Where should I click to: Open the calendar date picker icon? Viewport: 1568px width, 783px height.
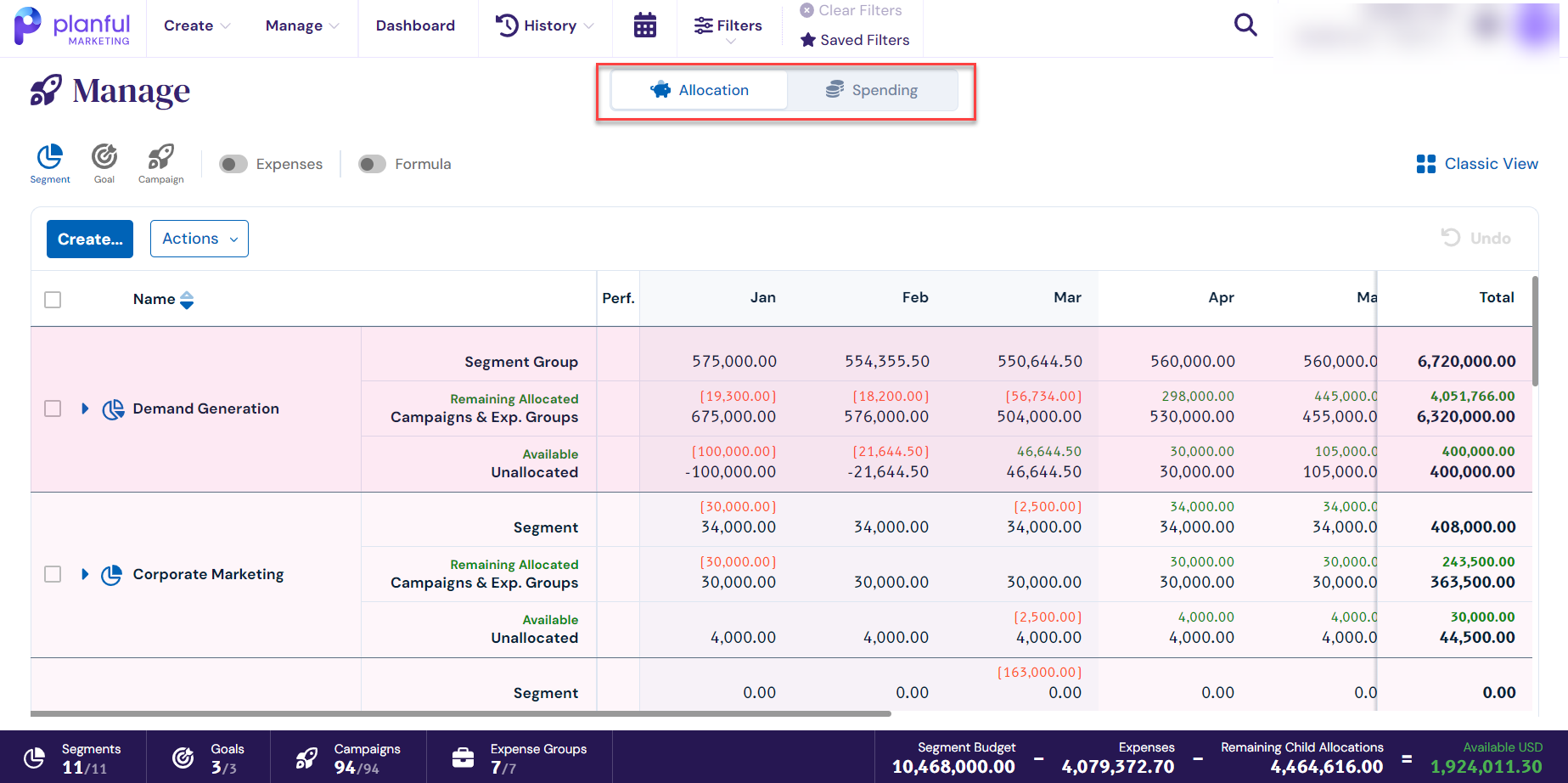pos(645,25)
